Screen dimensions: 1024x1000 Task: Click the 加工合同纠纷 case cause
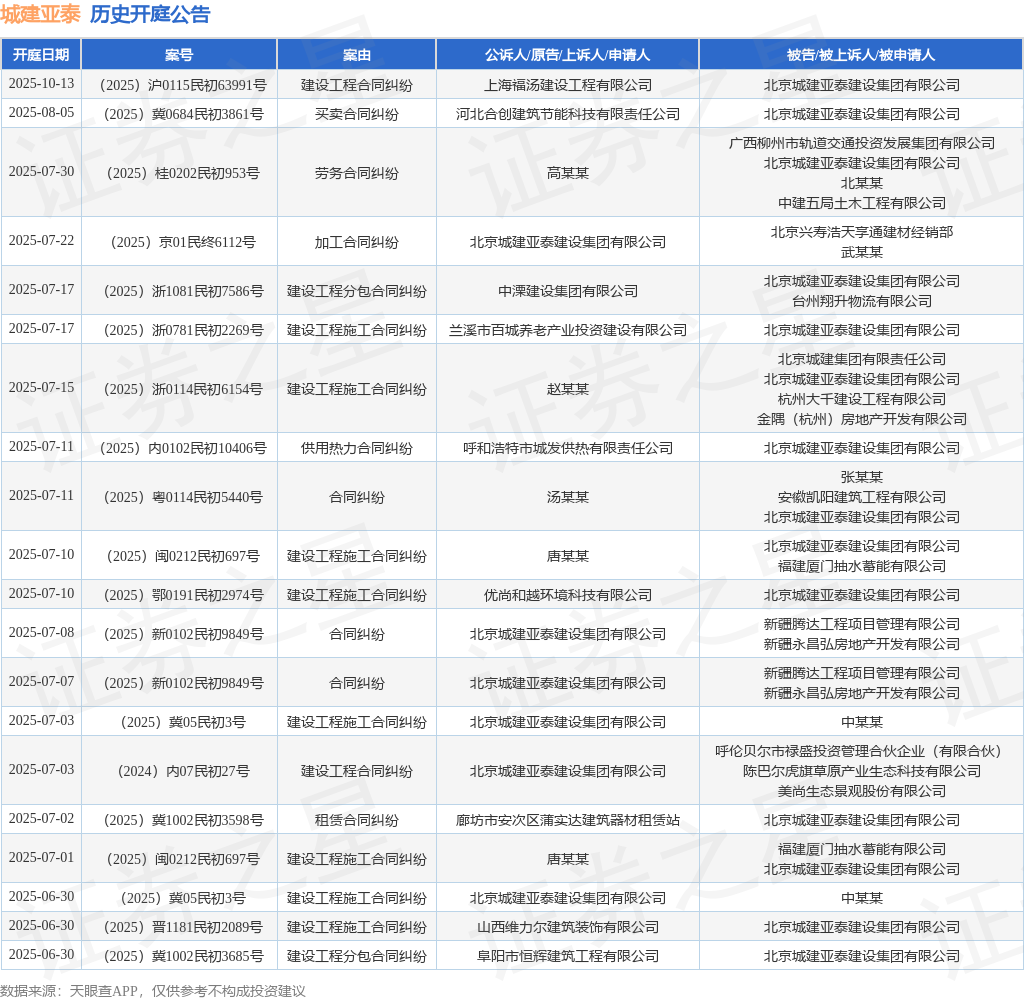click(357, 242)
